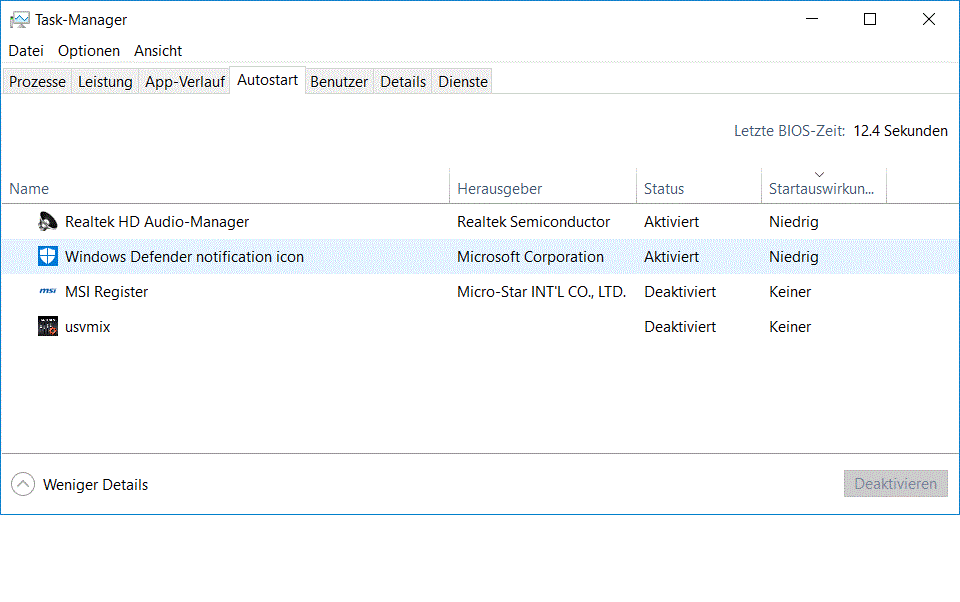Sort by the Herausgeber column header

(x=500, y=188)
